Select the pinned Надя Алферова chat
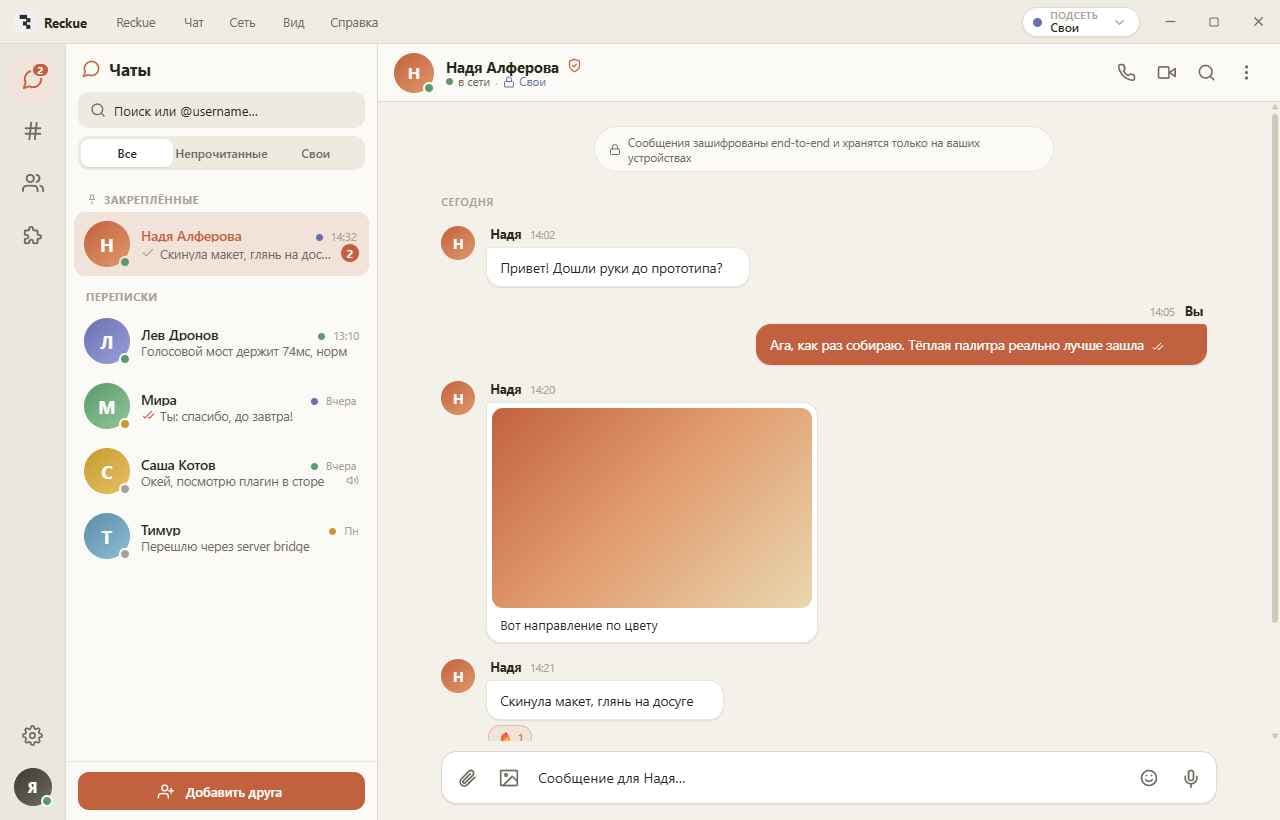Viewport: 1280px width, 820px height. tap(221, 244)
